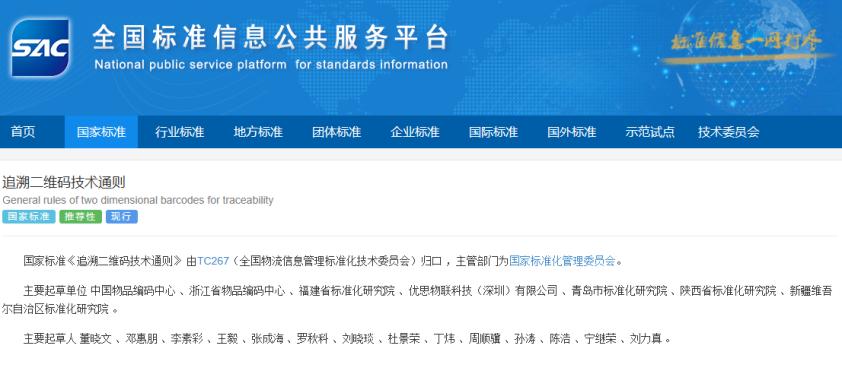842x371 pixels.
Task: Click drafter name 刘力真
Action: click(645, 339)
